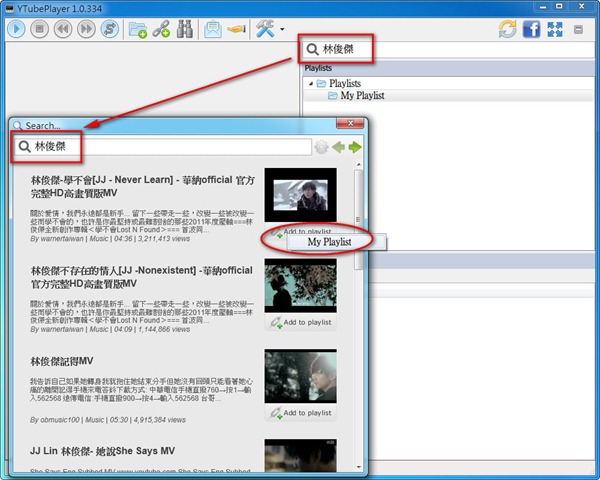Click 'By warnertaiwan' 04:36 info line
The width and height of the screenshot is (600, 480).
coord(110,238)
